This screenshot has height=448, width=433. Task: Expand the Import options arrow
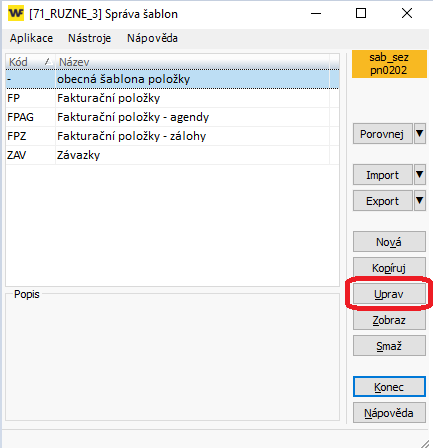click(420, 175)
